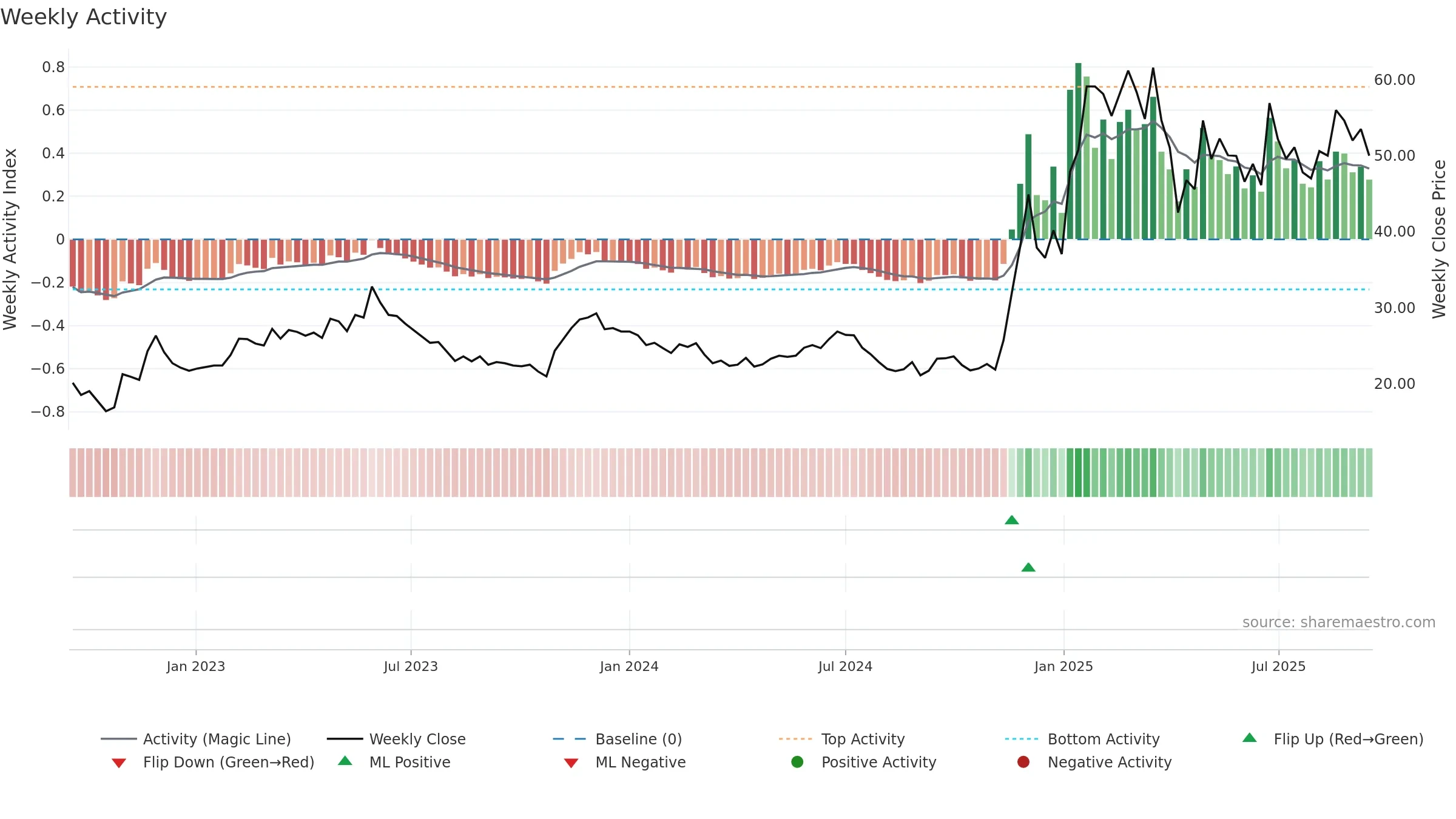Toggle the Flip Up (Red→Green) legend entry
The height and width of the screenshot is (819, 1456).
1333,739
